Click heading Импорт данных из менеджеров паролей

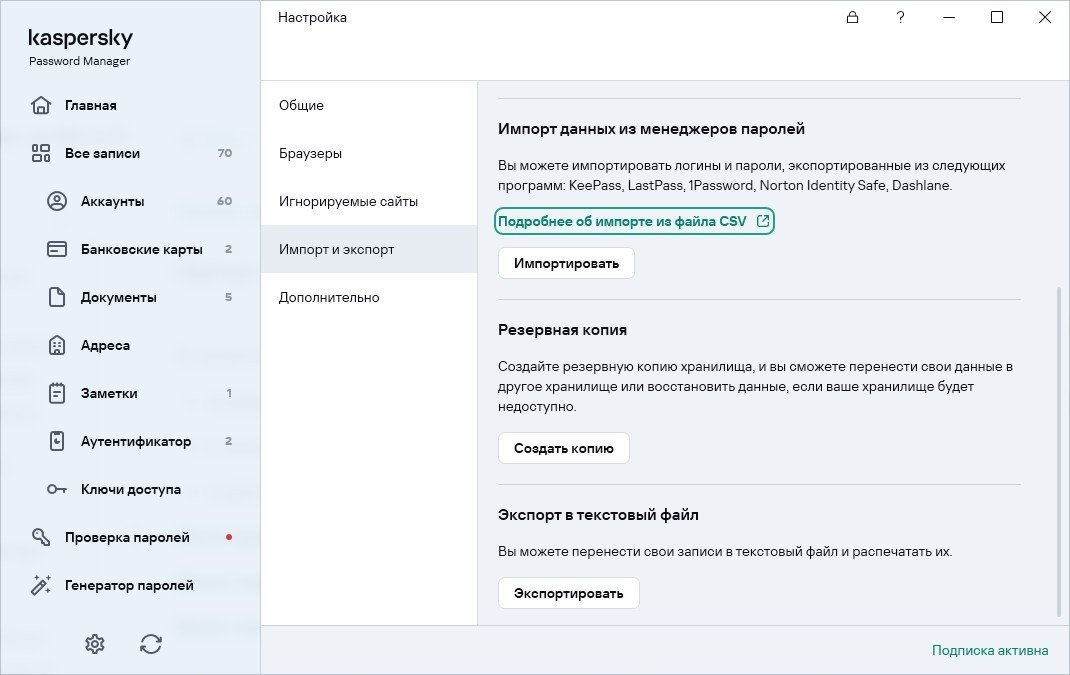(x=651, y=128)
